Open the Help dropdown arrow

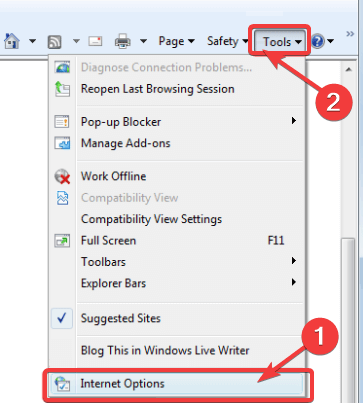(x=330, y=41)
